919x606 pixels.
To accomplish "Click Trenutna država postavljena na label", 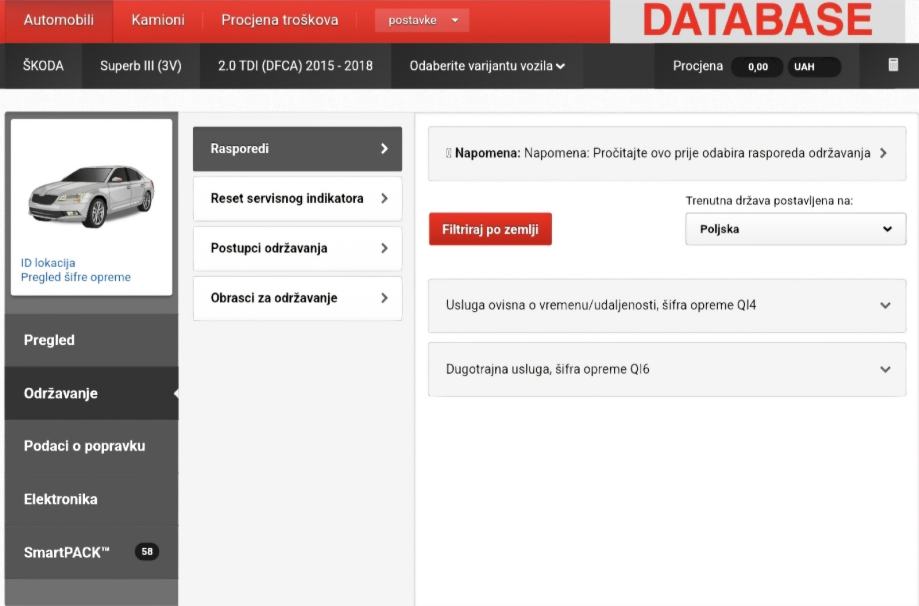I will 769,200.
